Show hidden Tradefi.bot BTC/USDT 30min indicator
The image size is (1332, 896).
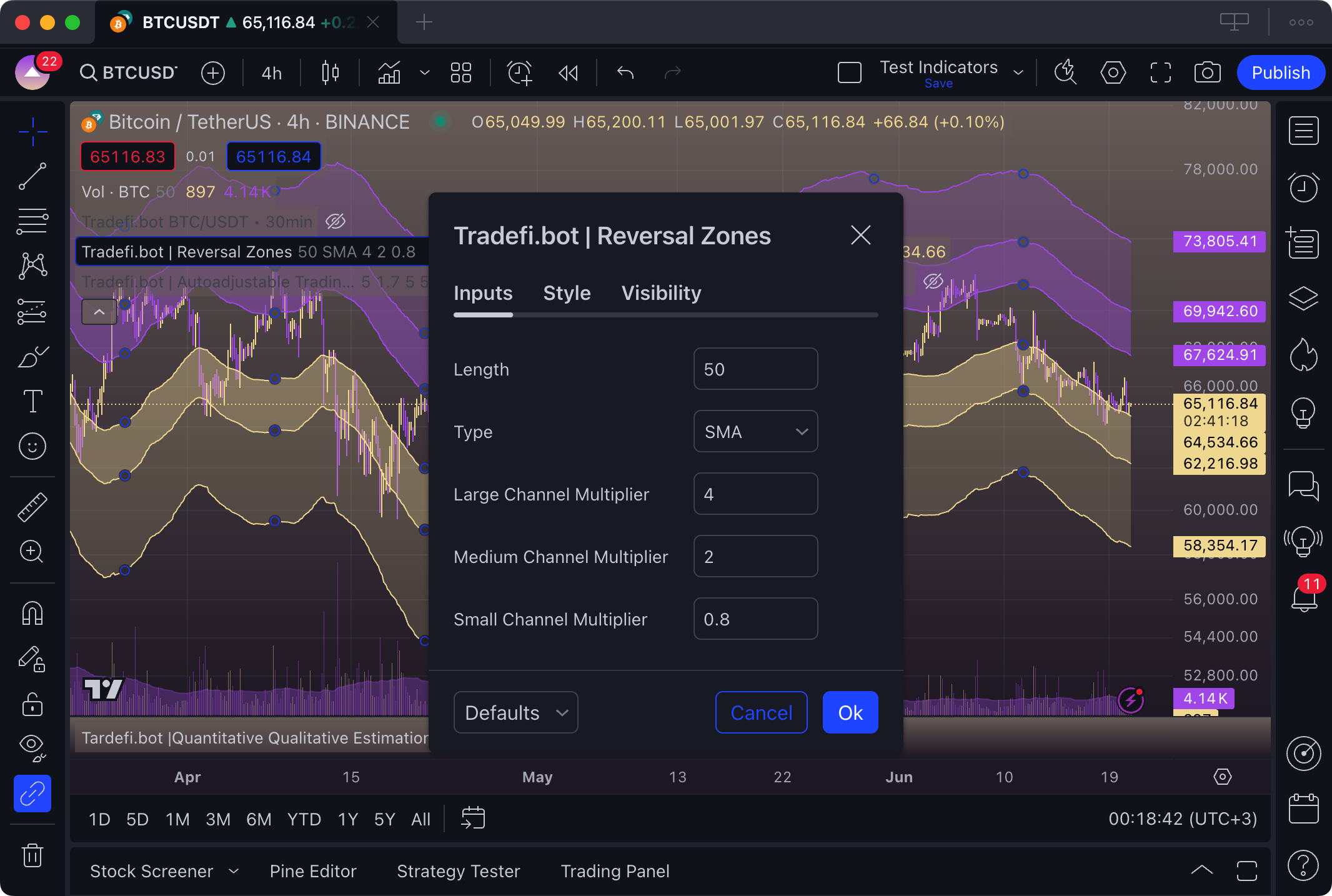(335, 221)
